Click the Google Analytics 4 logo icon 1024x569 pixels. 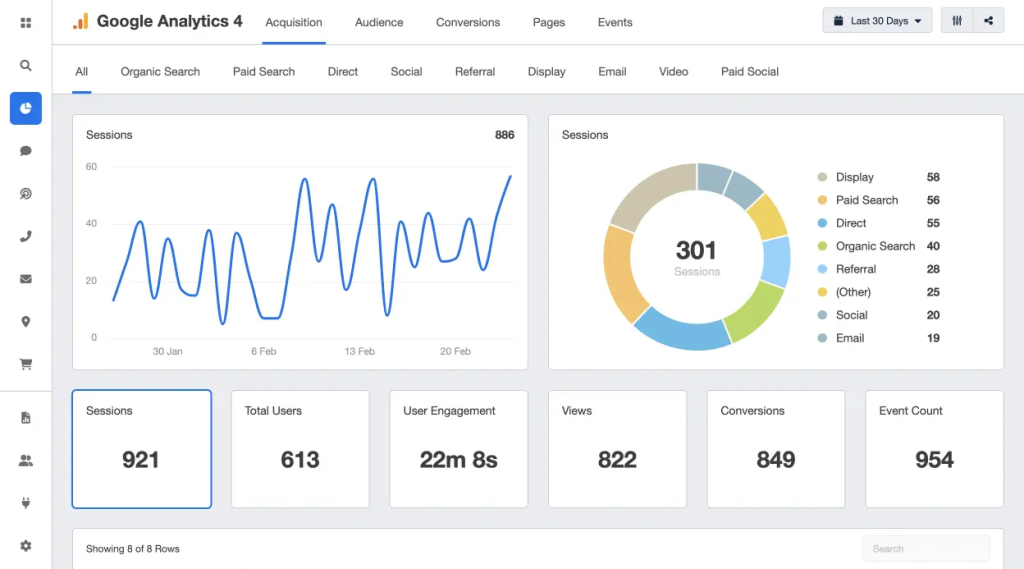pos(80,22)
